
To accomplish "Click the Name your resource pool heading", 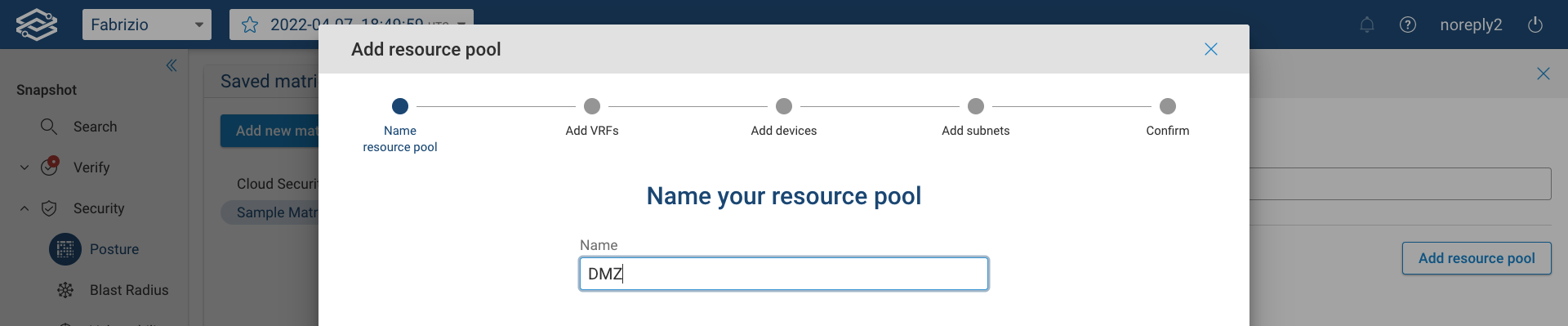I will pos(784,196).
